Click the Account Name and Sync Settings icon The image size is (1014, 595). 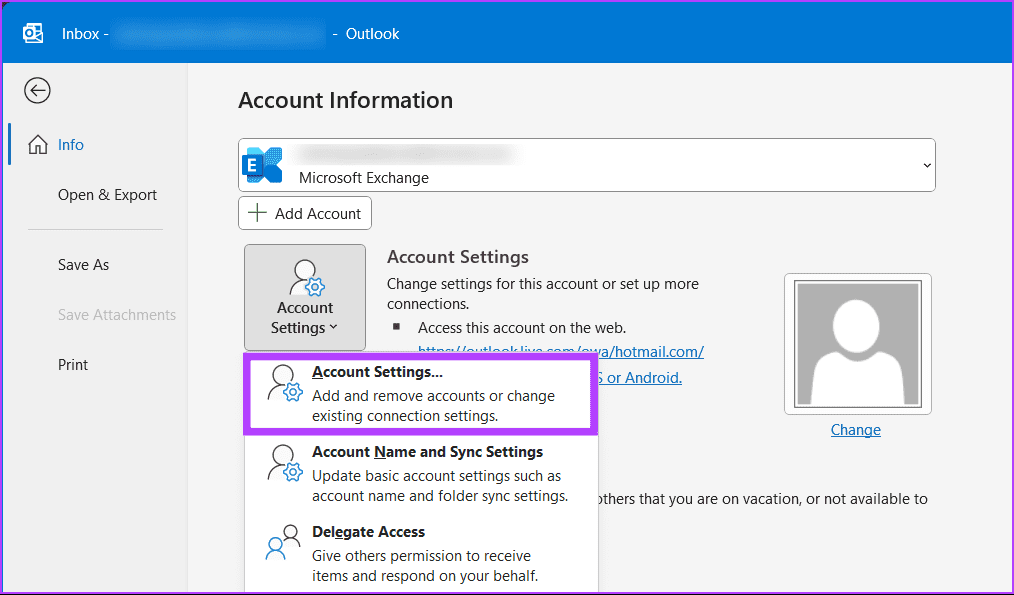coord(285,463)
